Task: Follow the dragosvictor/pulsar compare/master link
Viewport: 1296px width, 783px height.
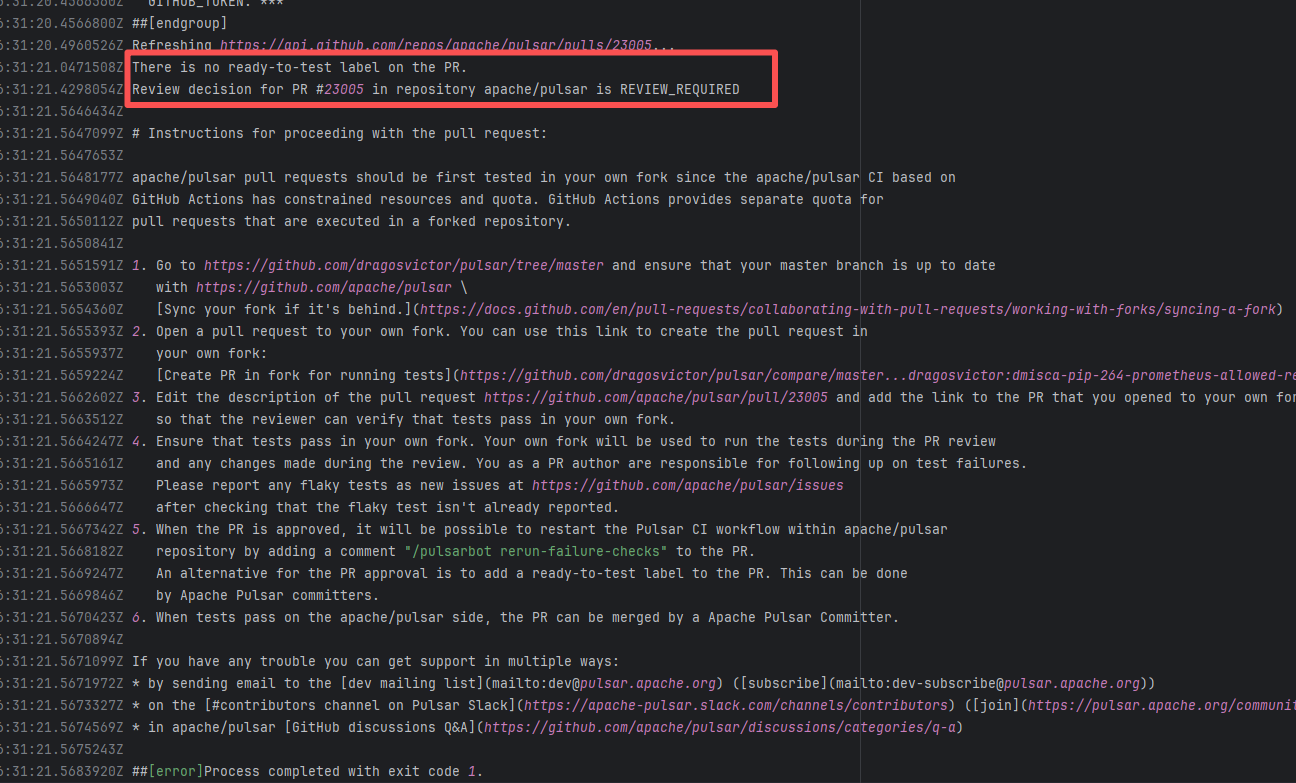Action: pyautogui.click(x=870, y=376)
